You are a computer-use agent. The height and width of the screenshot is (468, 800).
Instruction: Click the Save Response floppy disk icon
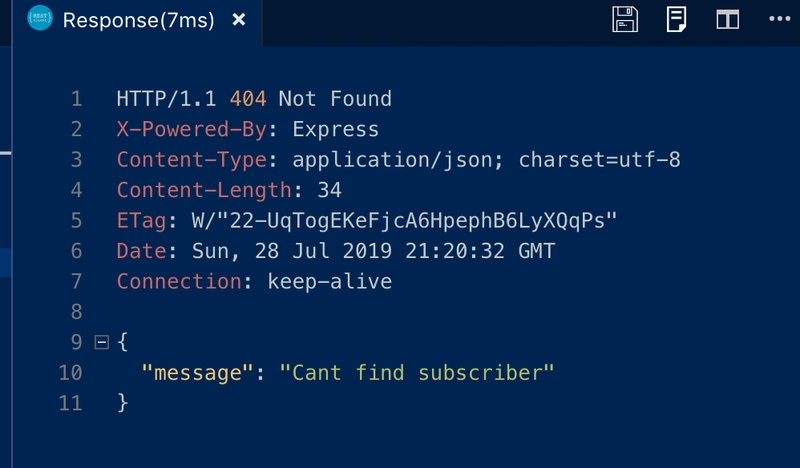pos(625,19)
